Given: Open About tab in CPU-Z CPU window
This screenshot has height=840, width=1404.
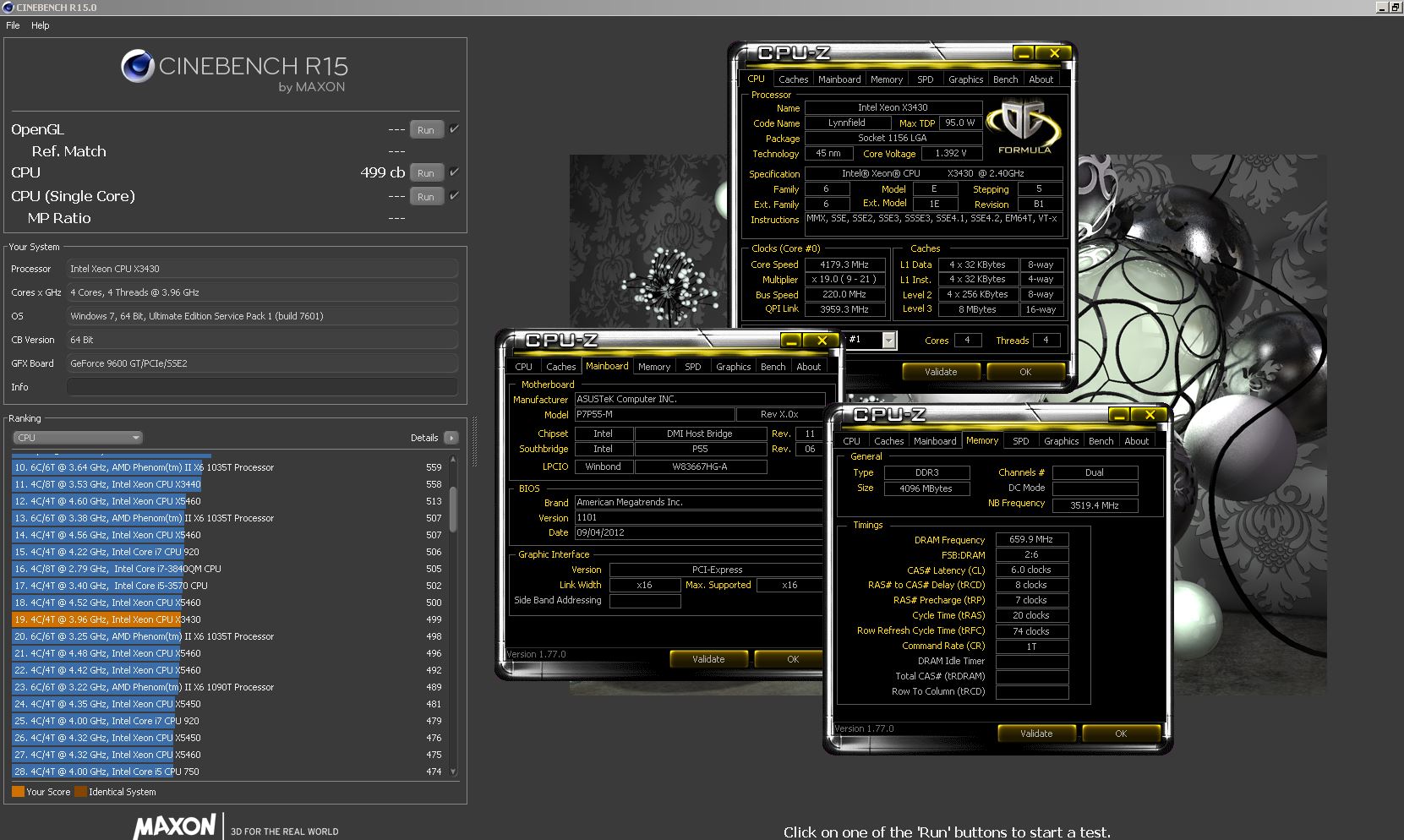Looking at the screenshot, I should [x=1041, y=79].
